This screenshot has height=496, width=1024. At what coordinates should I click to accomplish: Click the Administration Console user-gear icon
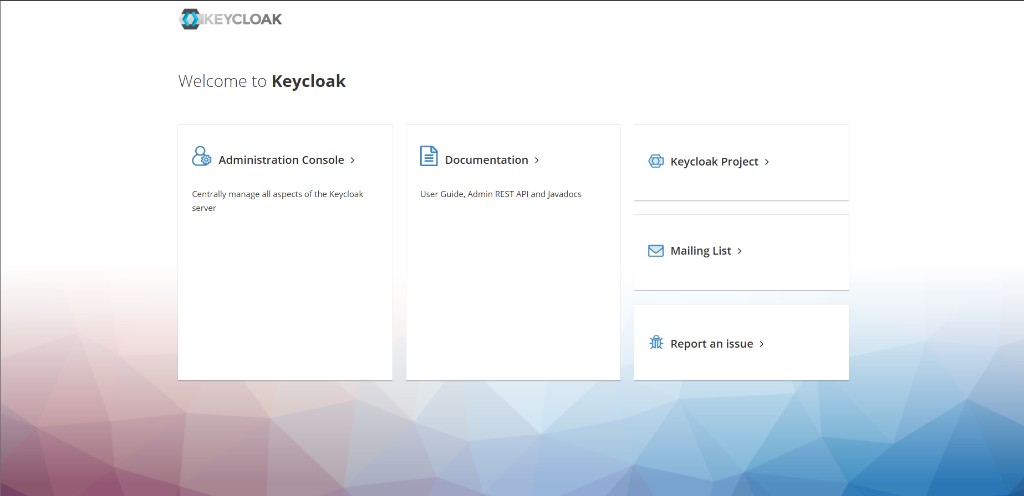tap(201, 156)
